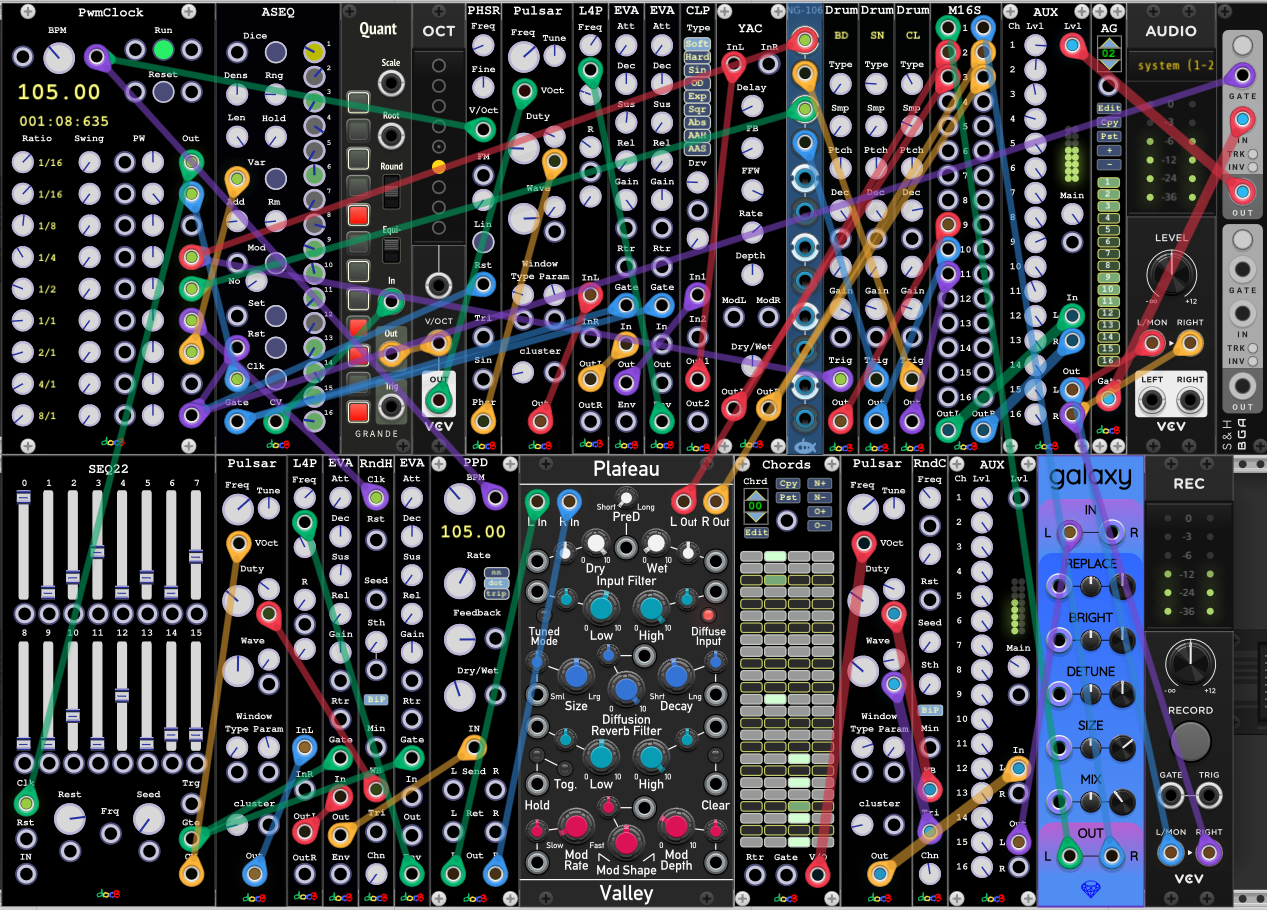This screenshot has height=910, width=1267.
Task: Open the AUDIO system (1-2 device selector
Action: [x=1170, y=66]
